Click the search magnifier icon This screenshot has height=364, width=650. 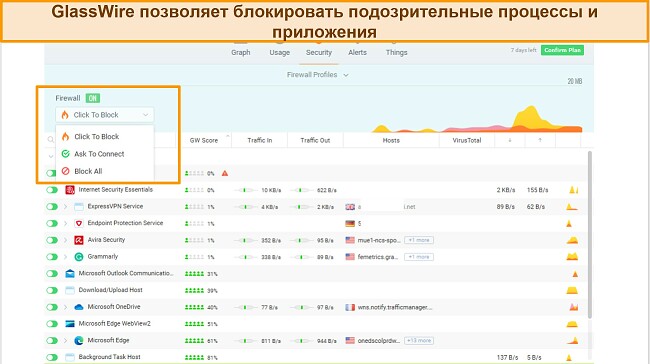51,140
